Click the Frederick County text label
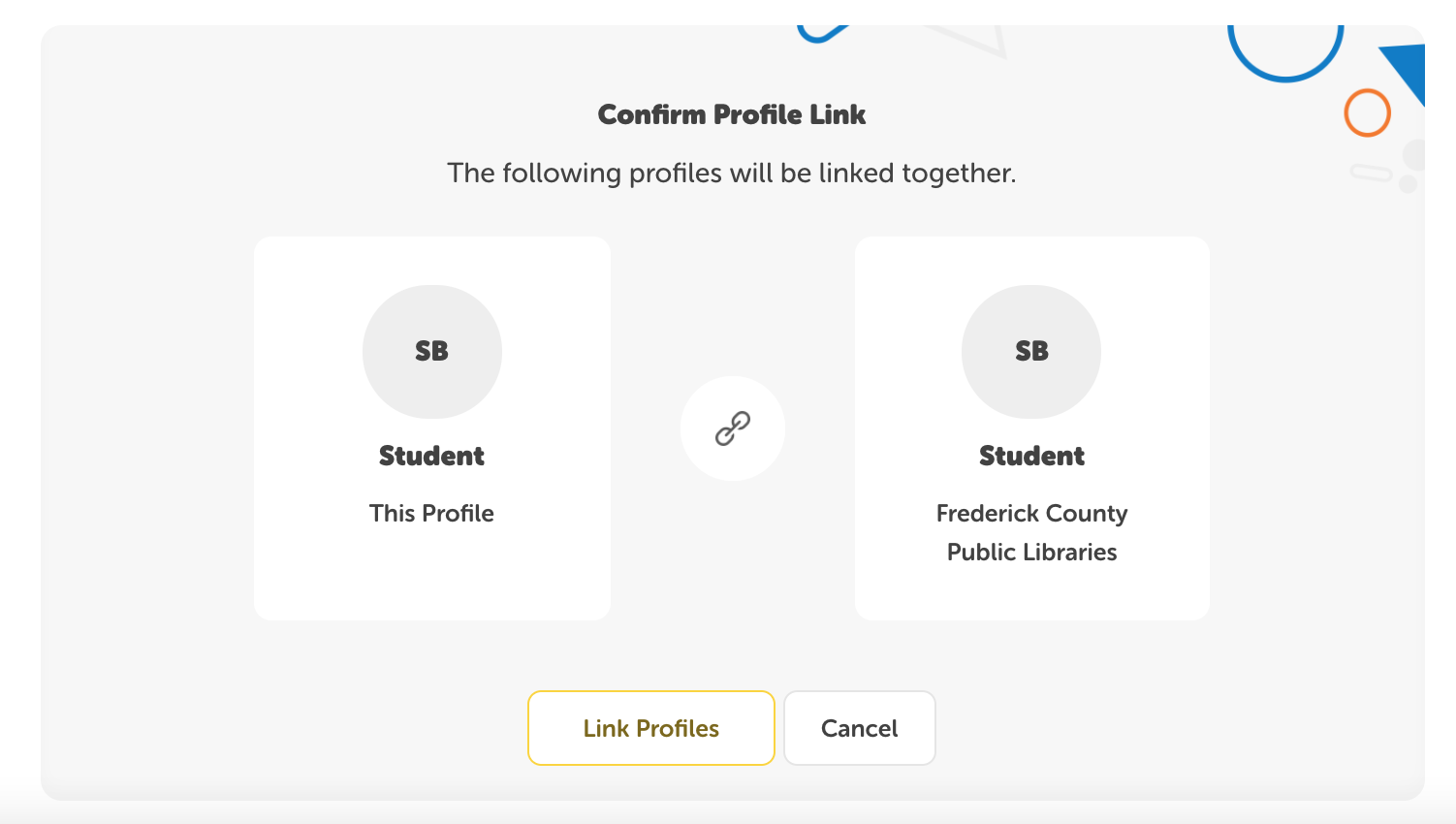This screenshot has width=1456, height=824. [1031, 513]
